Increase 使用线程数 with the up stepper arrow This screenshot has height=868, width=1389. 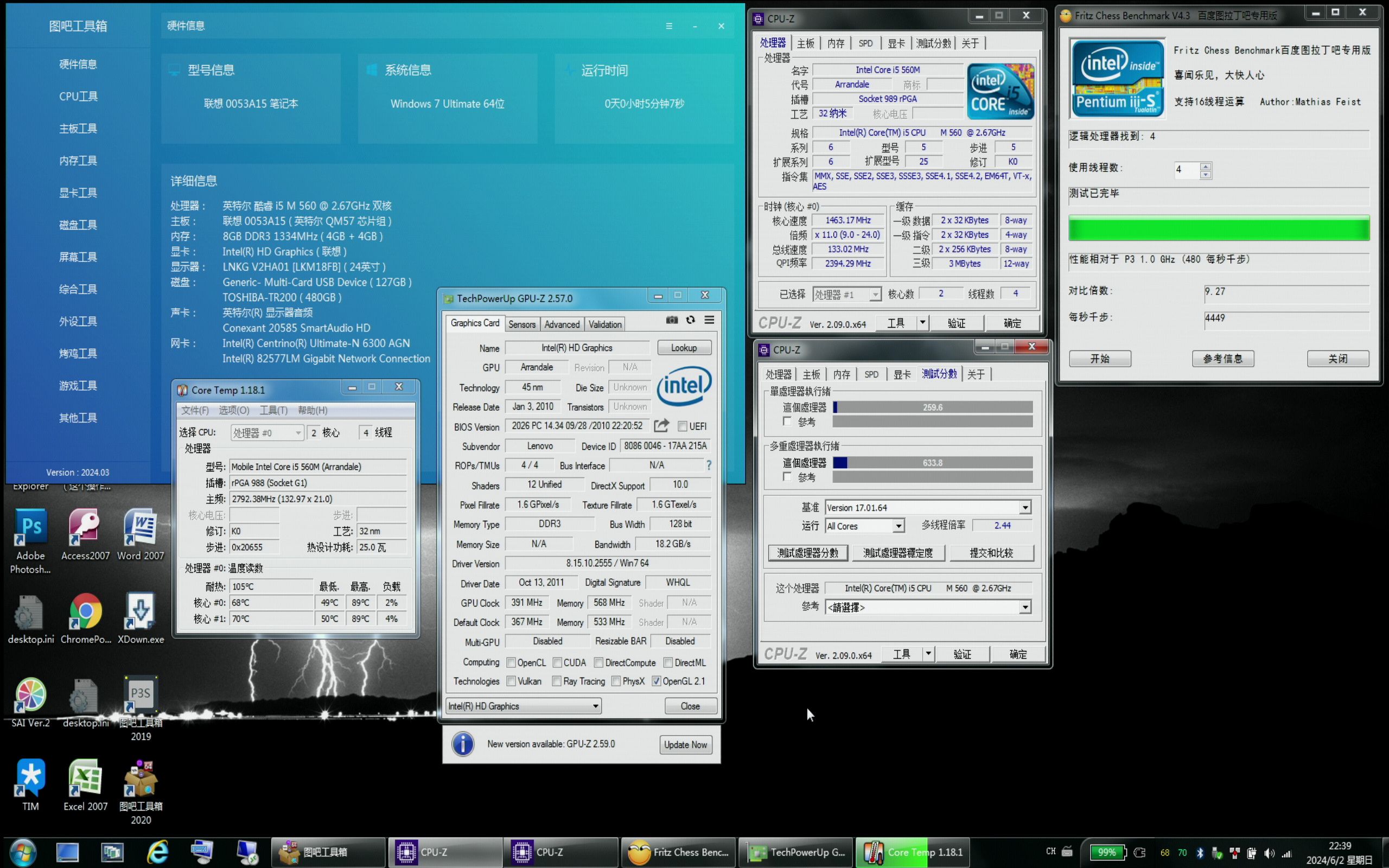pos(1206,167)
